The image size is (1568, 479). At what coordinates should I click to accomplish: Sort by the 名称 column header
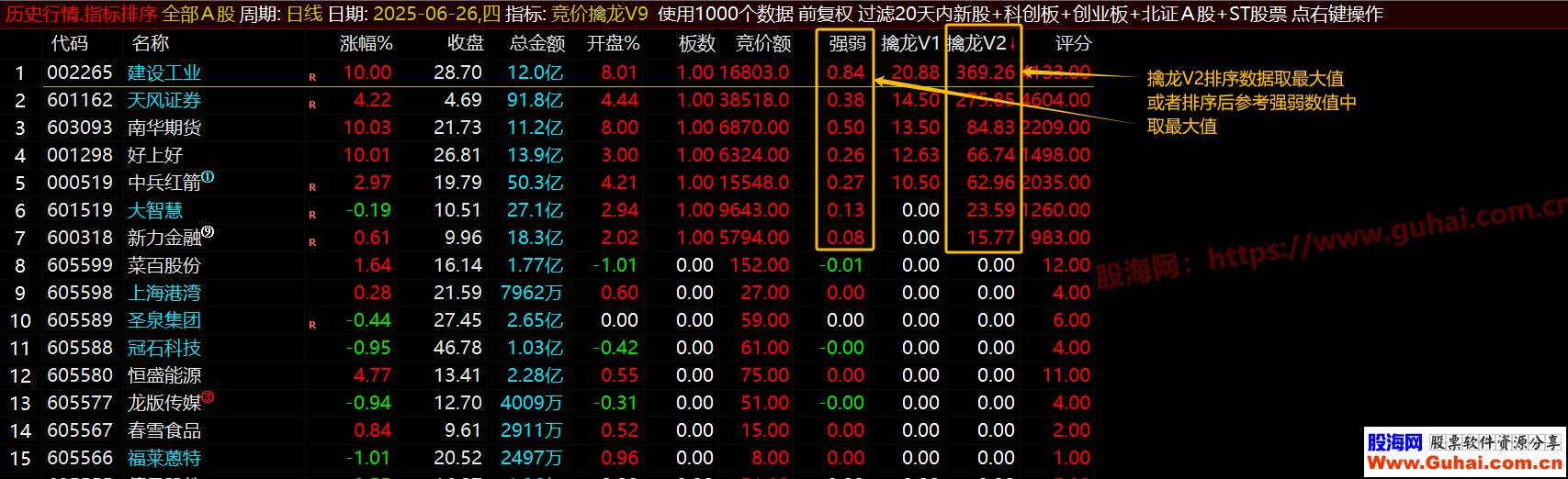[151, 43]
